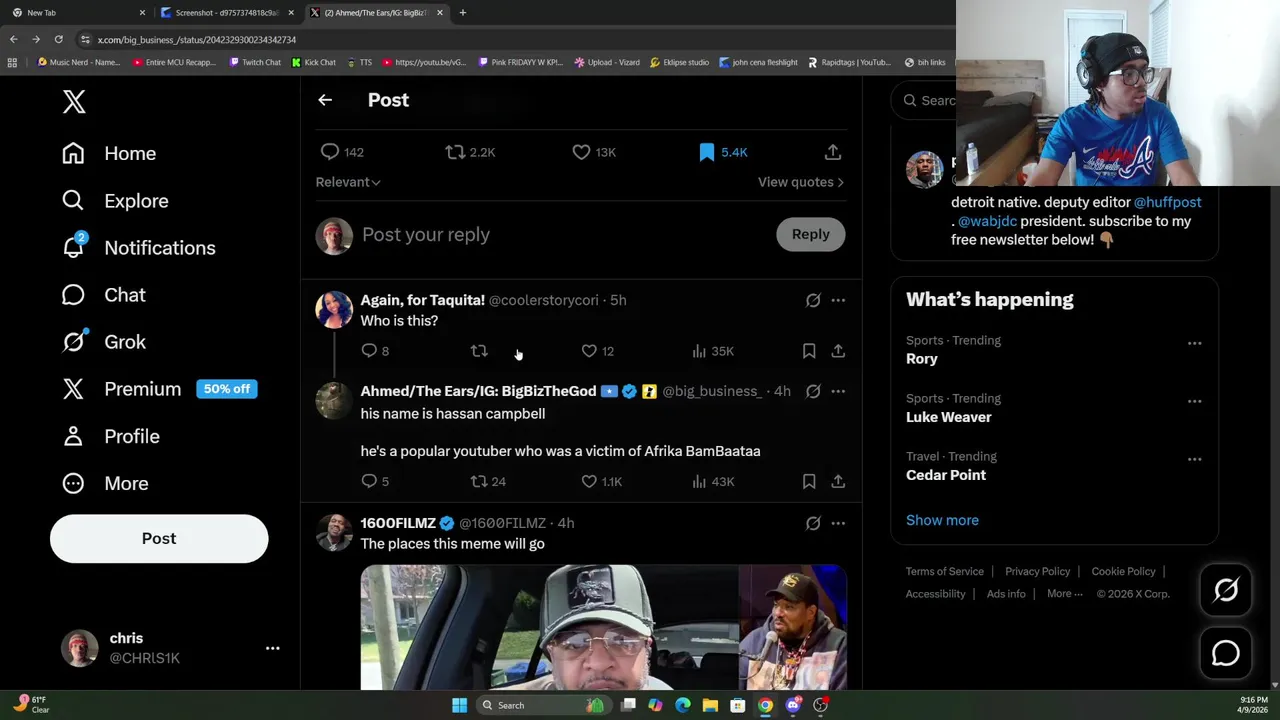The width and height of the screenshot is (1280, 720).
Task: Repost the "Who is this?" comment
Action: 479,351
